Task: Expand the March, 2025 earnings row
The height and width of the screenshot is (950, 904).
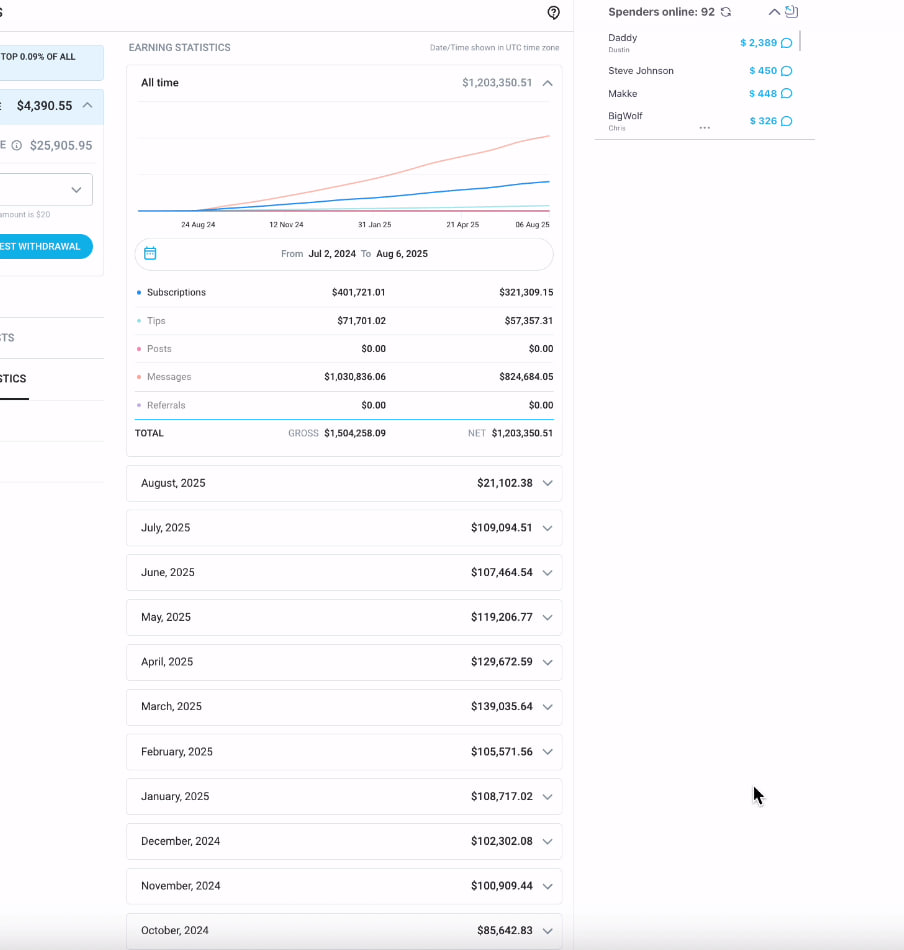Action: click(546, 707)
